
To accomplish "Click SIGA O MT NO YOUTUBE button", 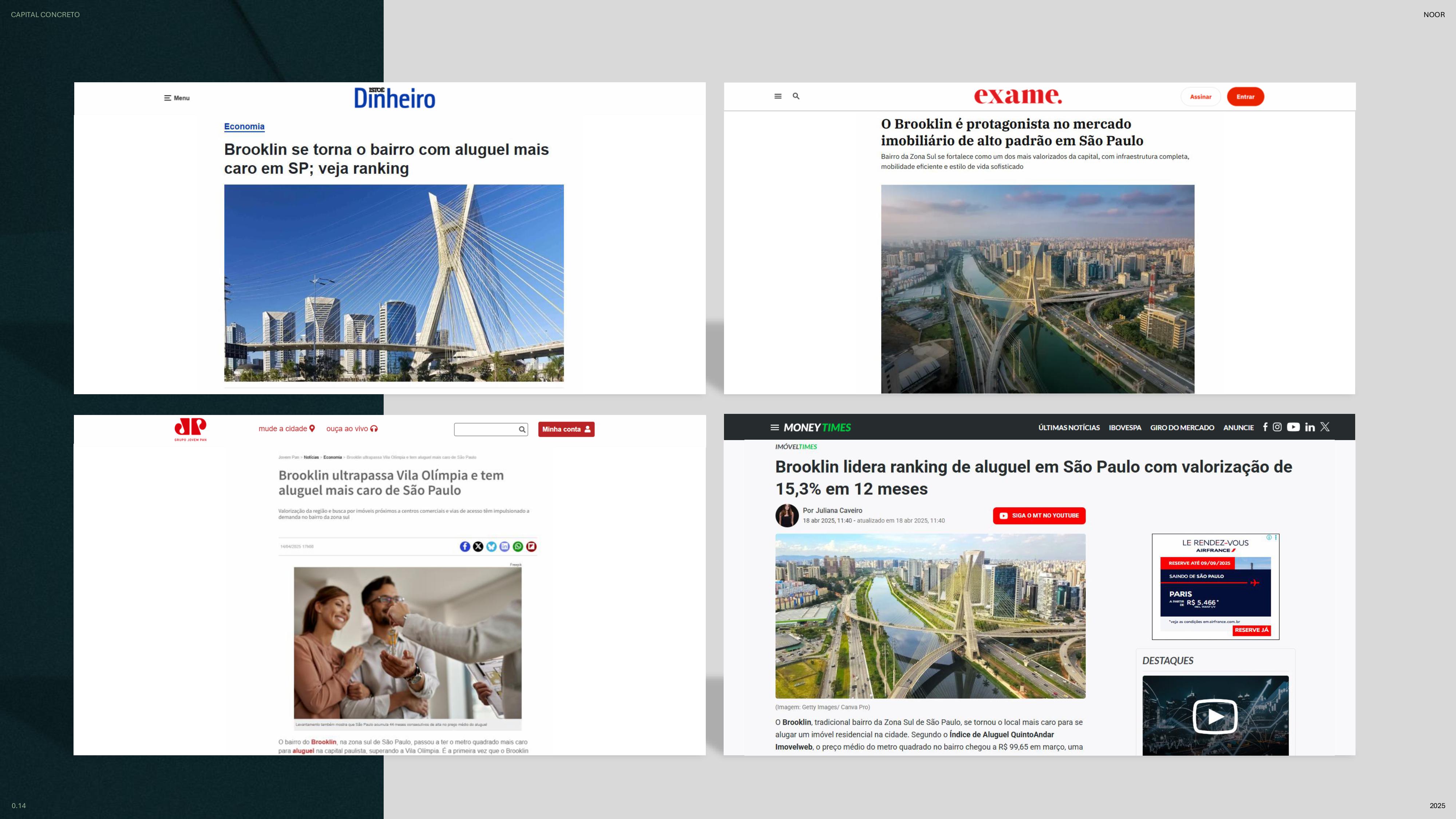I will pyautogui.click(x=1039, y=515).
